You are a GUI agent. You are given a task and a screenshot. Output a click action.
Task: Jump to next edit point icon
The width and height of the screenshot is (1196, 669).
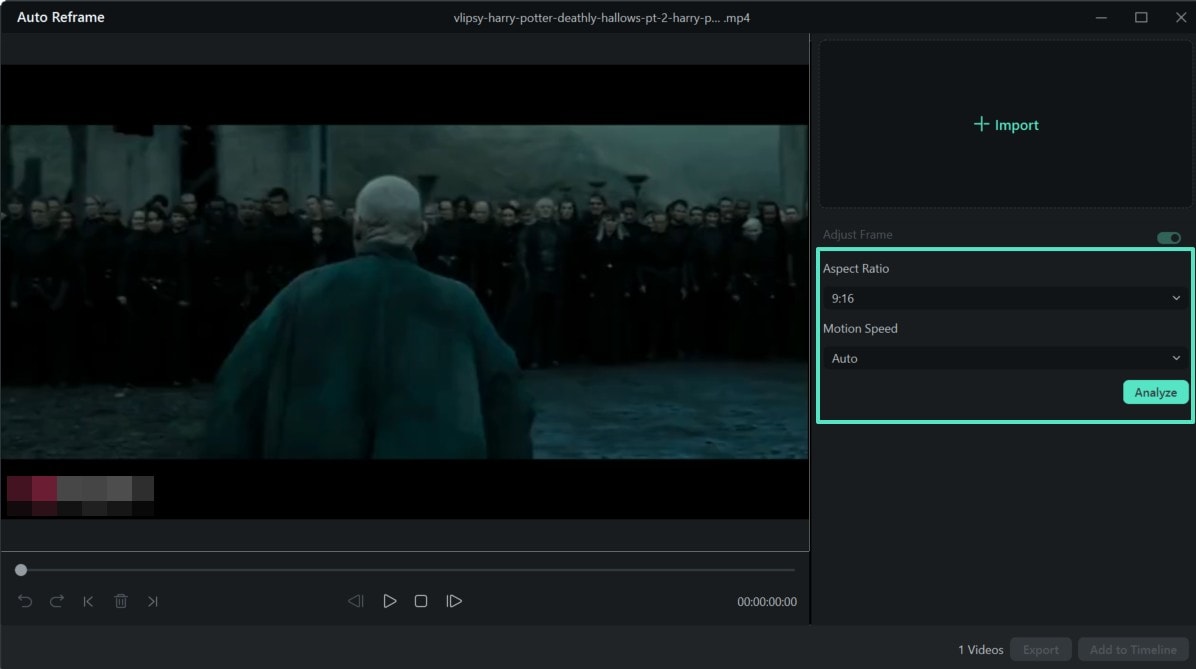point(153,601)
